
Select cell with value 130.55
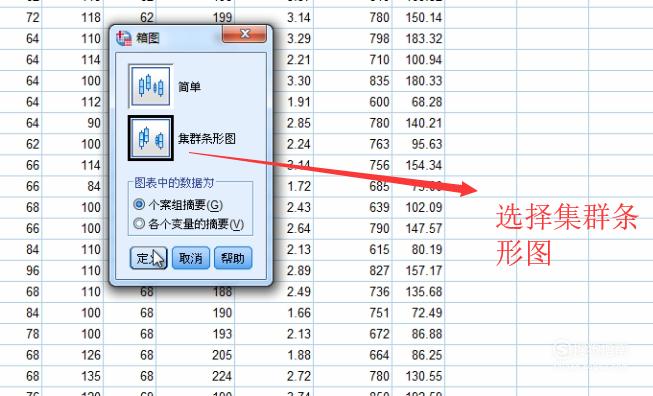pyautogui.click(x=419, y=376)
